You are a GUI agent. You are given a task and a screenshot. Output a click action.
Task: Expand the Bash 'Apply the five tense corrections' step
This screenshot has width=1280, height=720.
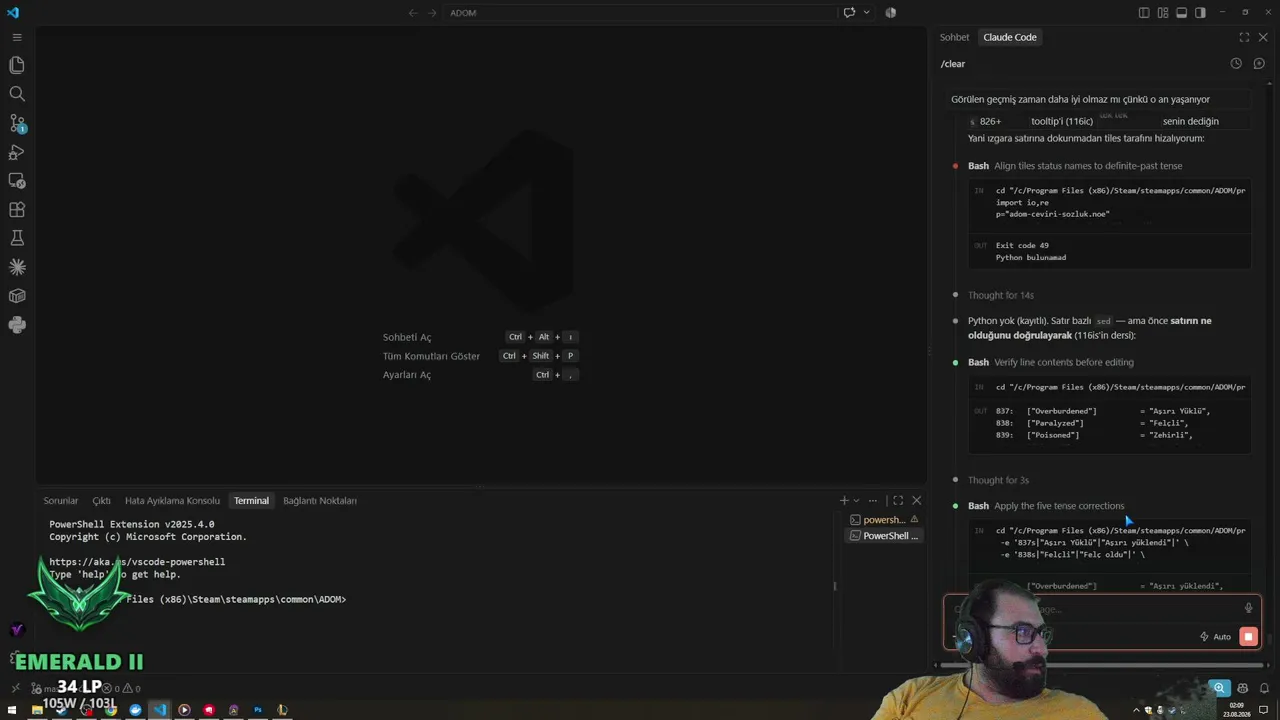click(1046, 506)
